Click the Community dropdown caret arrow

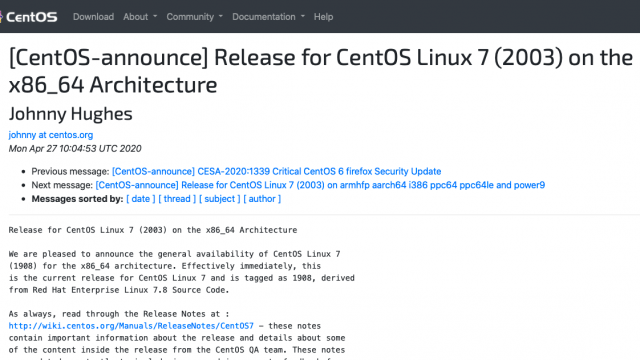(x=221, y=17)
